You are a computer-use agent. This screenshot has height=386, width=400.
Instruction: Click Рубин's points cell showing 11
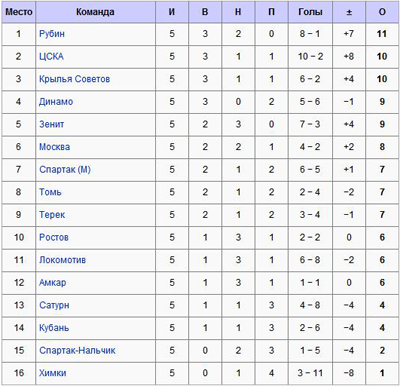pyautogui.click(x=382, y=34)
